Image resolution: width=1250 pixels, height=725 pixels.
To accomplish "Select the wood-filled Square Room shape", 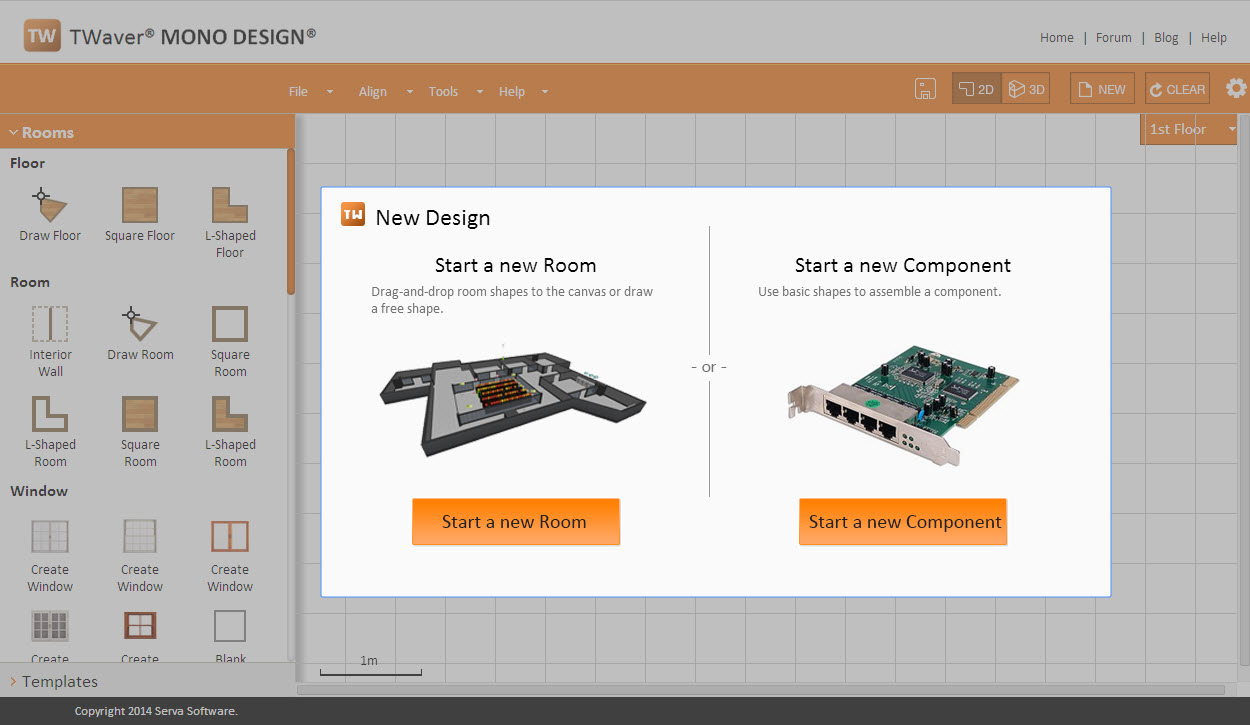I will [x=140, y=432].
